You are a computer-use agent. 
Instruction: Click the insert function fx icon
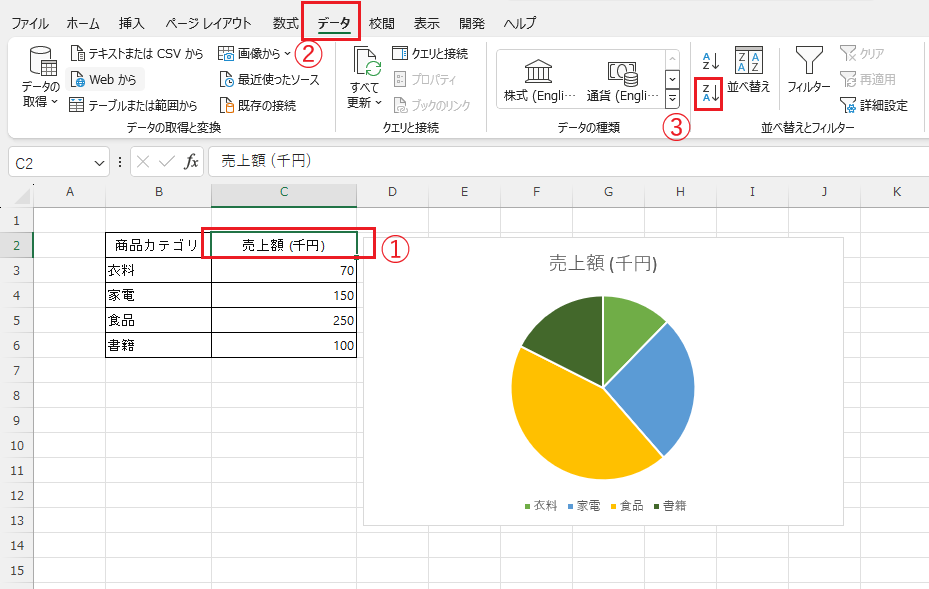(191, 162)
